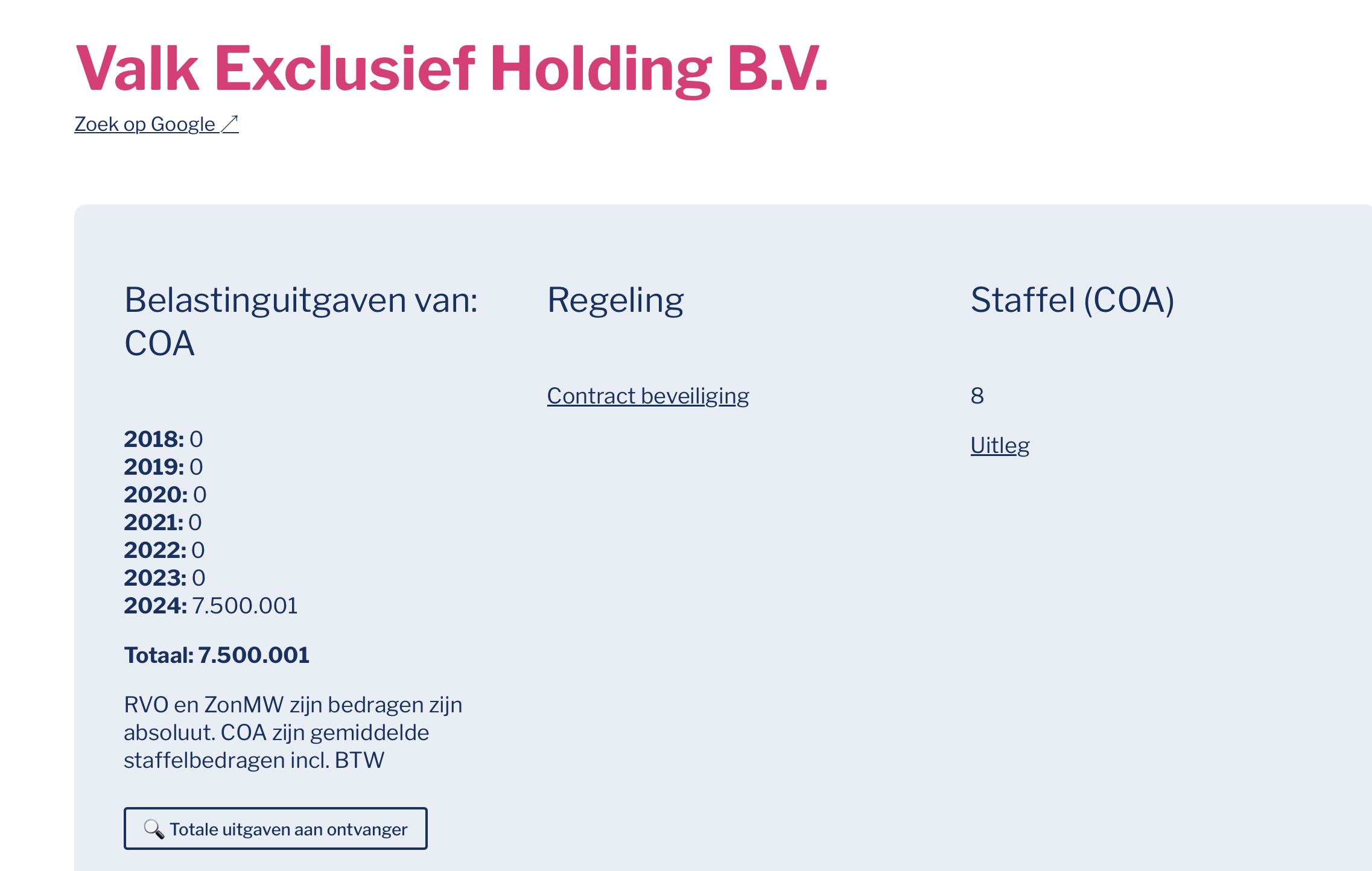Click the Valk Exclusief Holding B.V. title
This screenshot has width=1372, height=871.
coord(452,69)
